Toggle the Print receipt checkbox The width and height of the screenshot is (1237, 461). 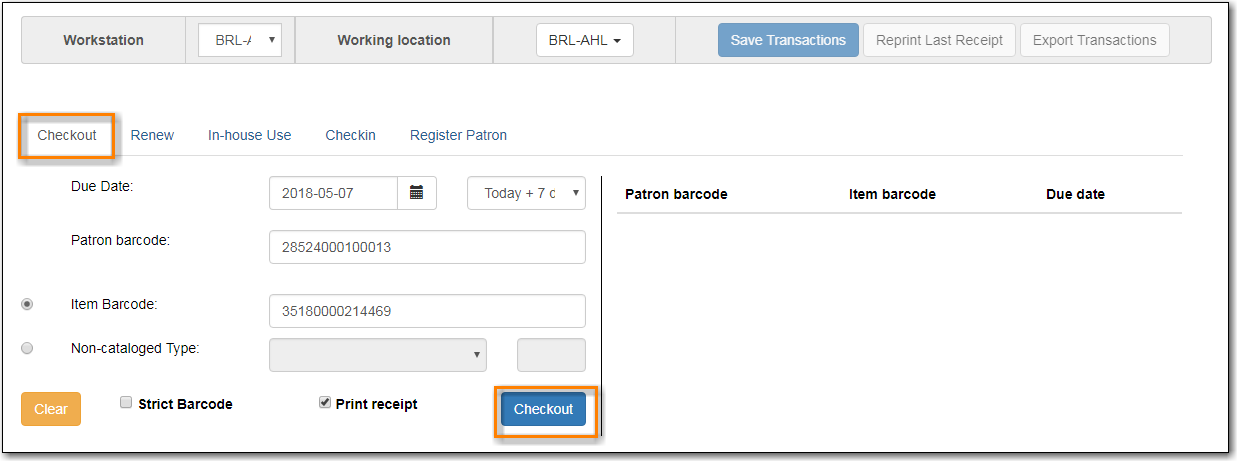coord(325,402)
